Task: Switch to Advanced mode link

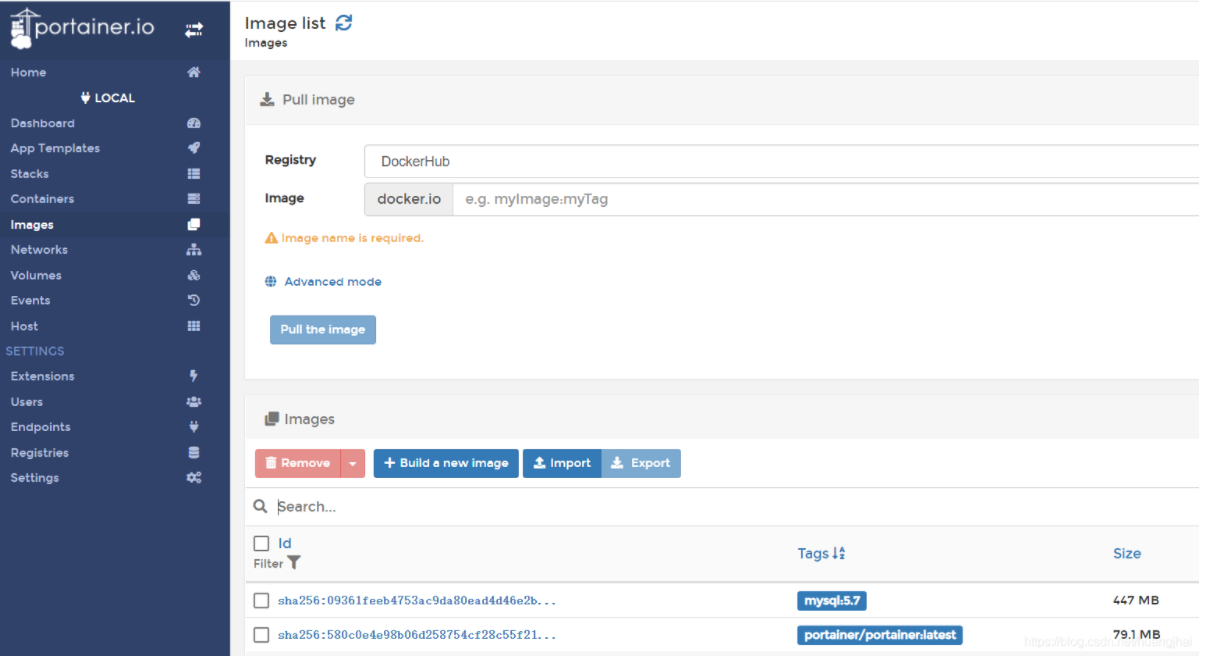Action: coord(333,282)
